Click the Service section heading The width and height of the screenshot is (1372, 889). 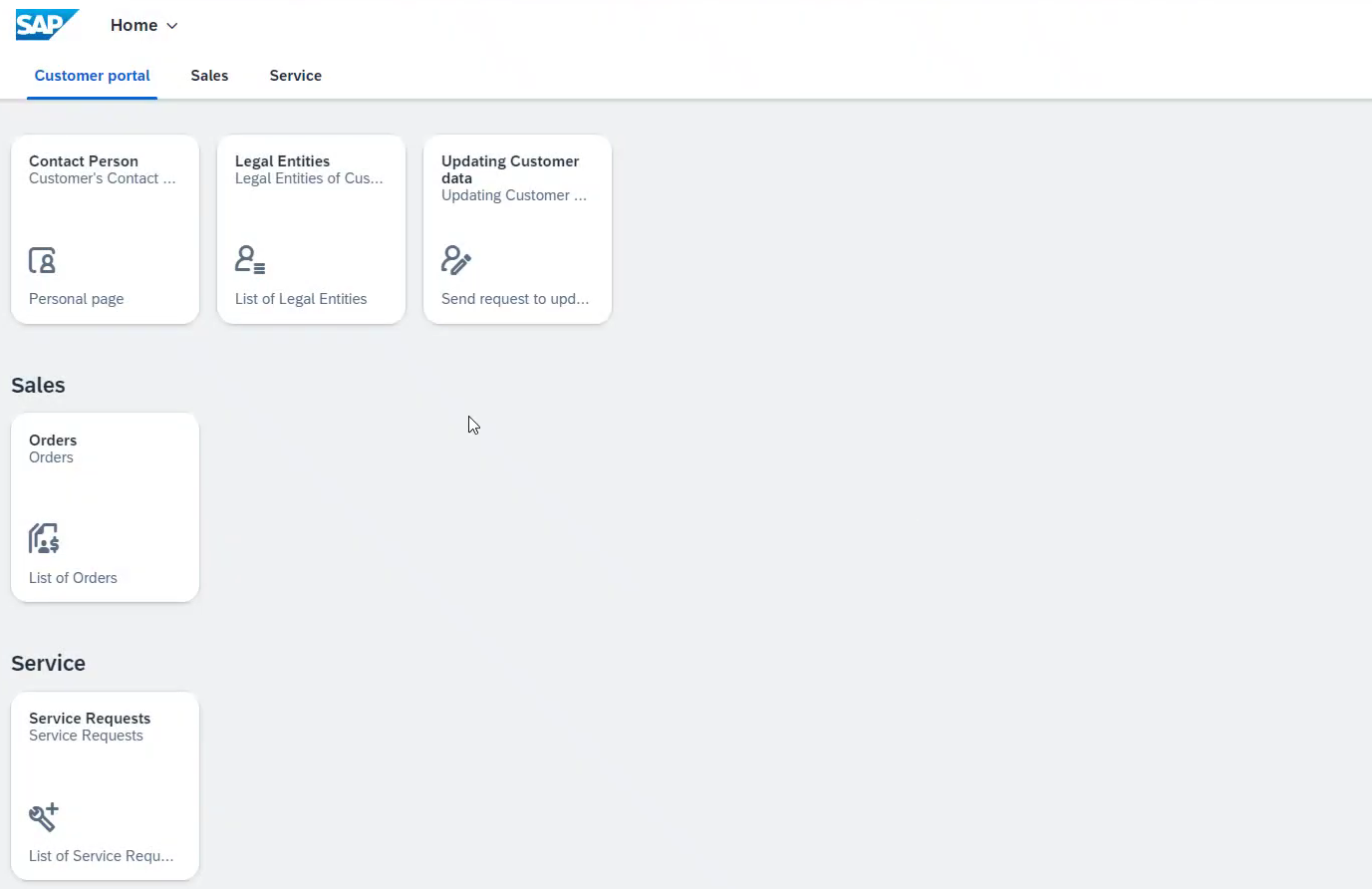[48, 663]
